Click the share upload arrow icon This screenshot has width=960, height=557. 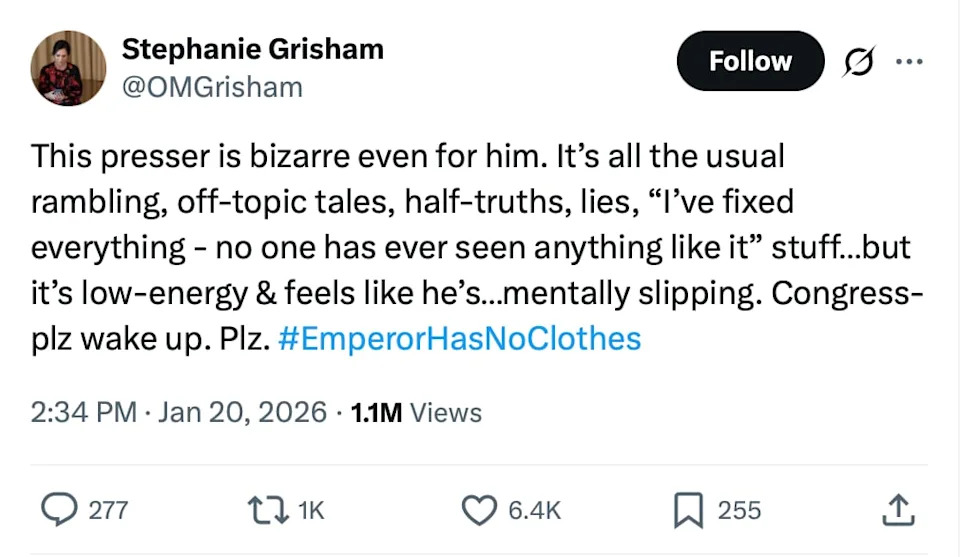click(x=897, y=510)
